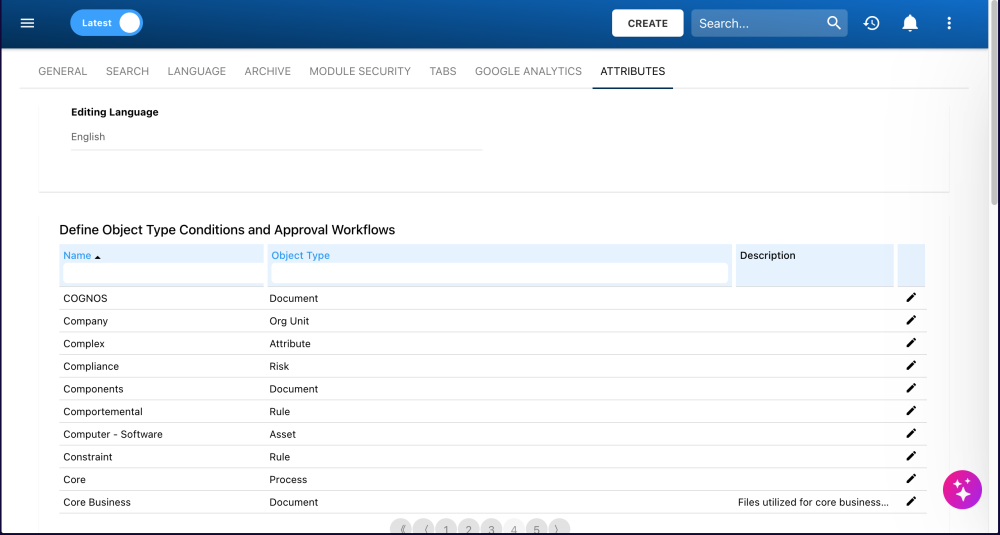Edit the Components row with pencil icon
The height and width of the screenshot is (535, 1000).
(x=911, y=388)
